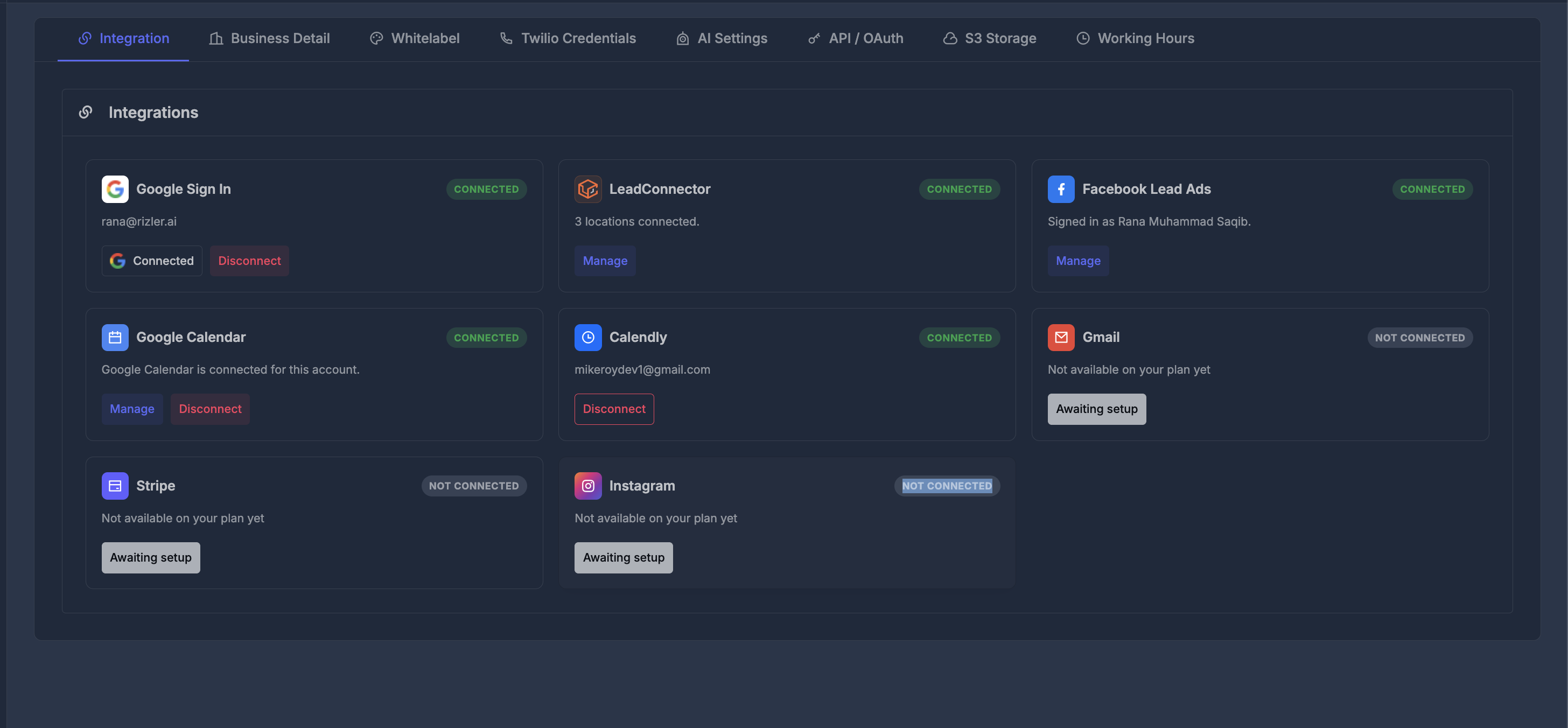The height and width of the screenshot is (728, 1568).
Task: Click the Gmail envelope icon
Action: [1061, 337]
